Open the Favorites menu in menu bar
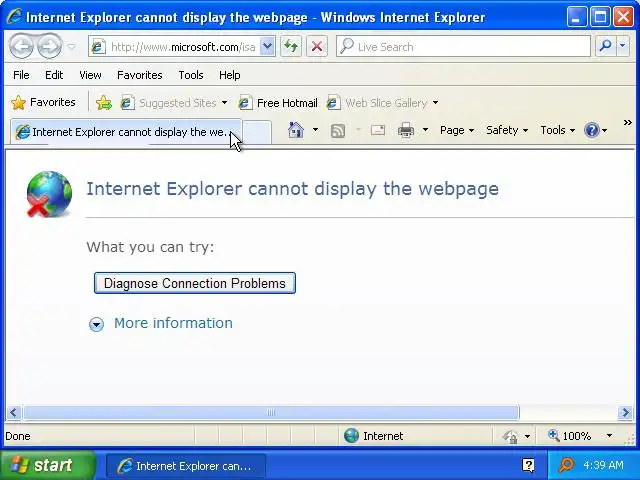Screen dimensions: 640x480 (140, 75)
